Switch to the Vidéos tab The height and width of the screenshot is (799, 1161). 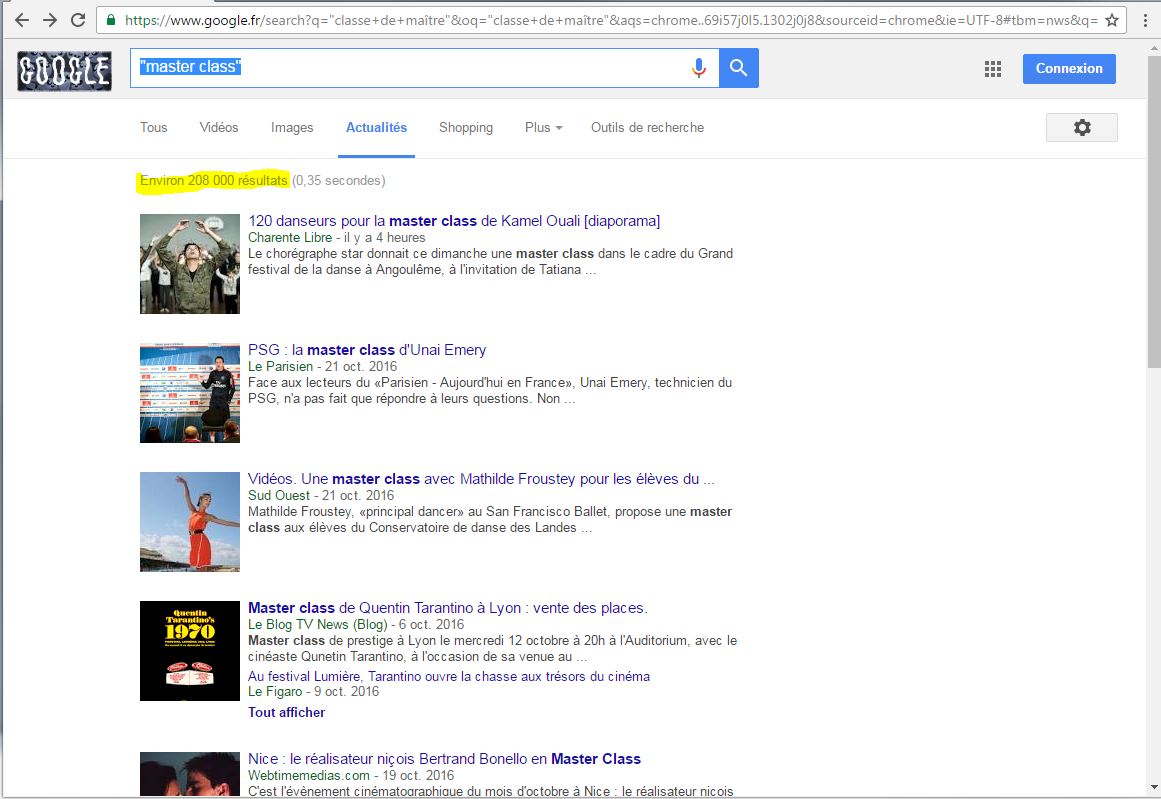(x=219, y=128)
